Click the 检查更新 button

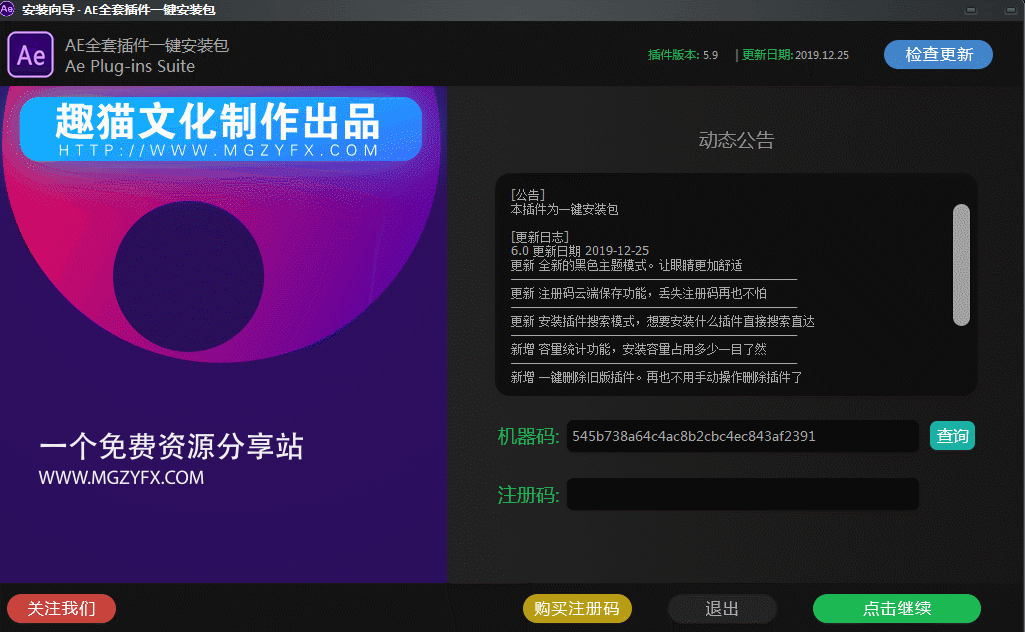[938, 55]
